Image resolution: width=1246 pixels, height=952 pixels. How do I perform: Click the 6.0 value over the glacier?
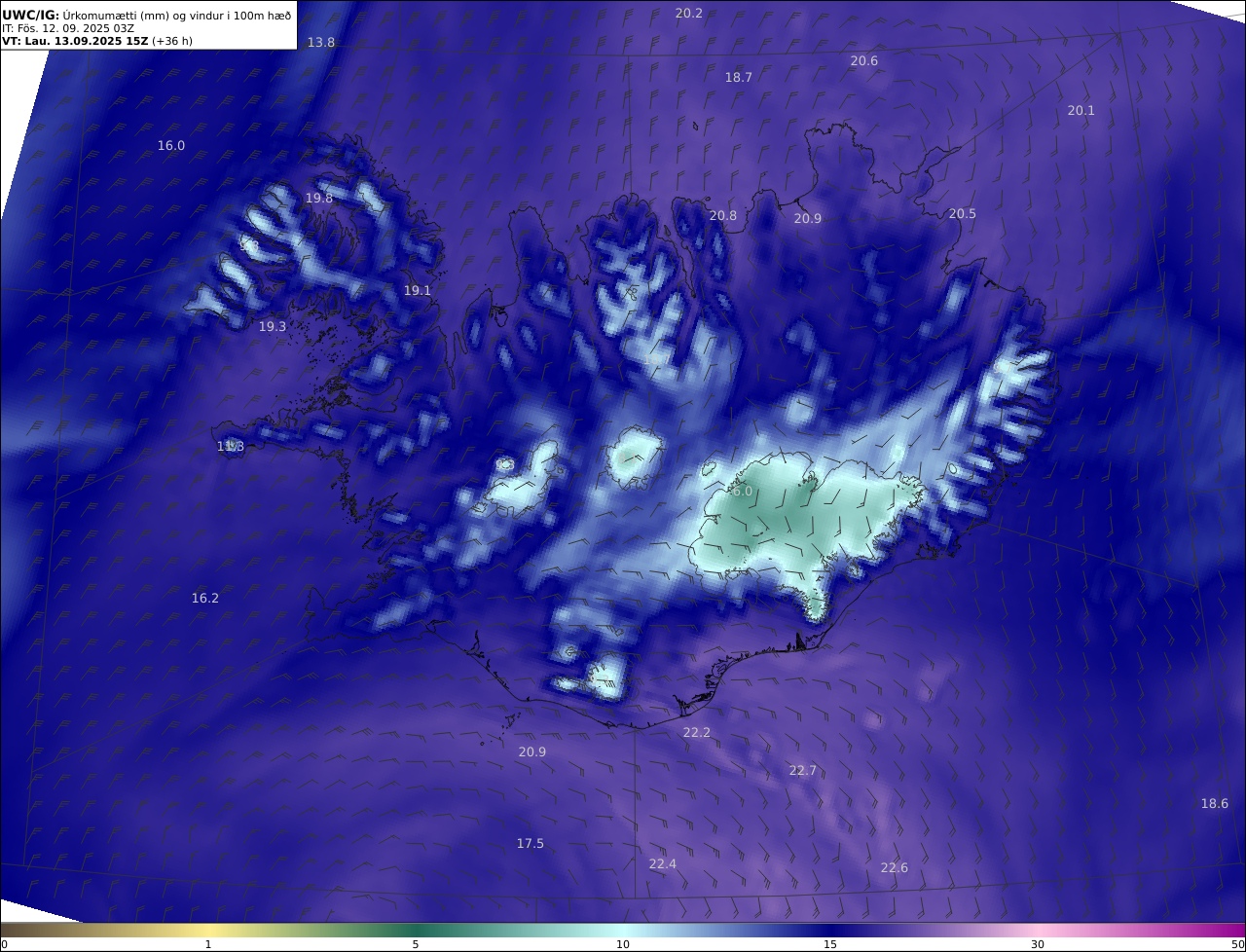pyautogui.click(x=743, y=492)
